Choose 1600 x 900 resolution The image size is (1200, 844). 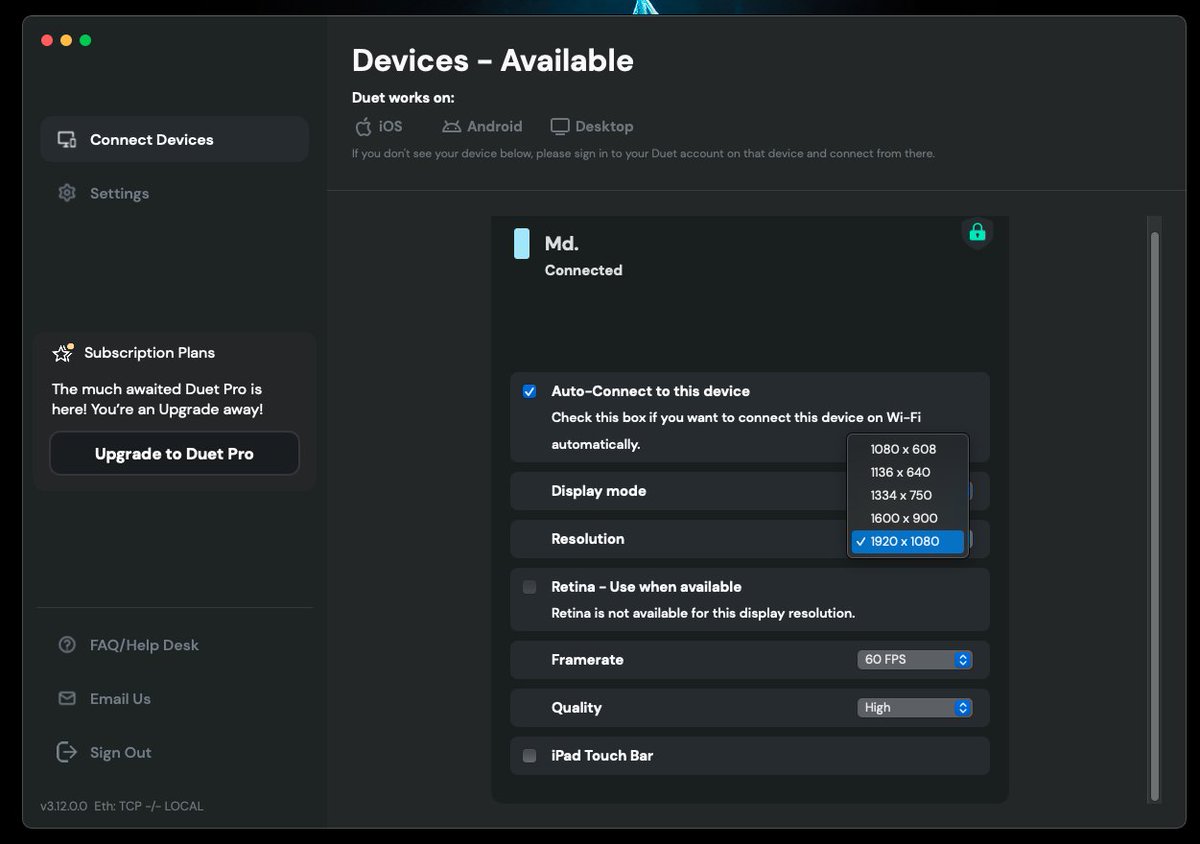point(907,518)
